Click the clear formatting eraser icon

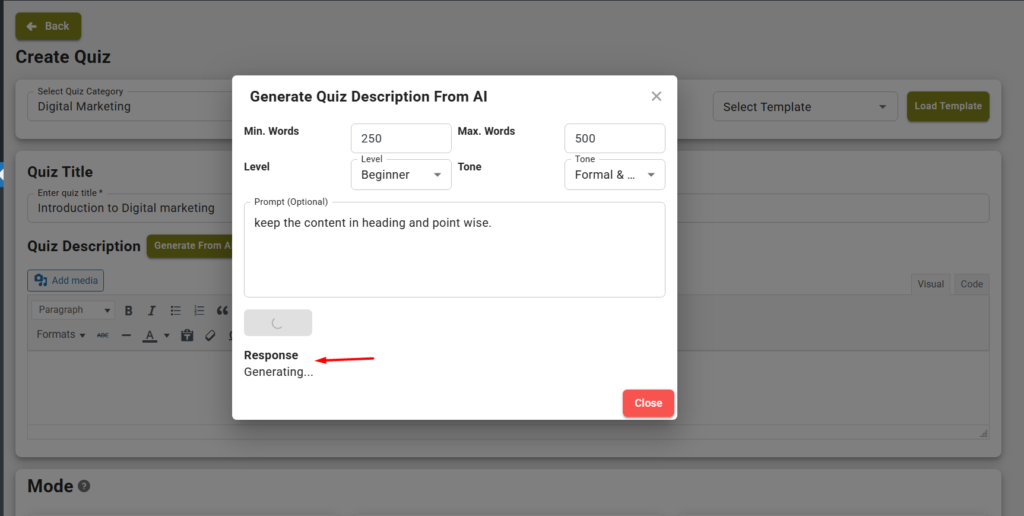[x=210, y=335]
